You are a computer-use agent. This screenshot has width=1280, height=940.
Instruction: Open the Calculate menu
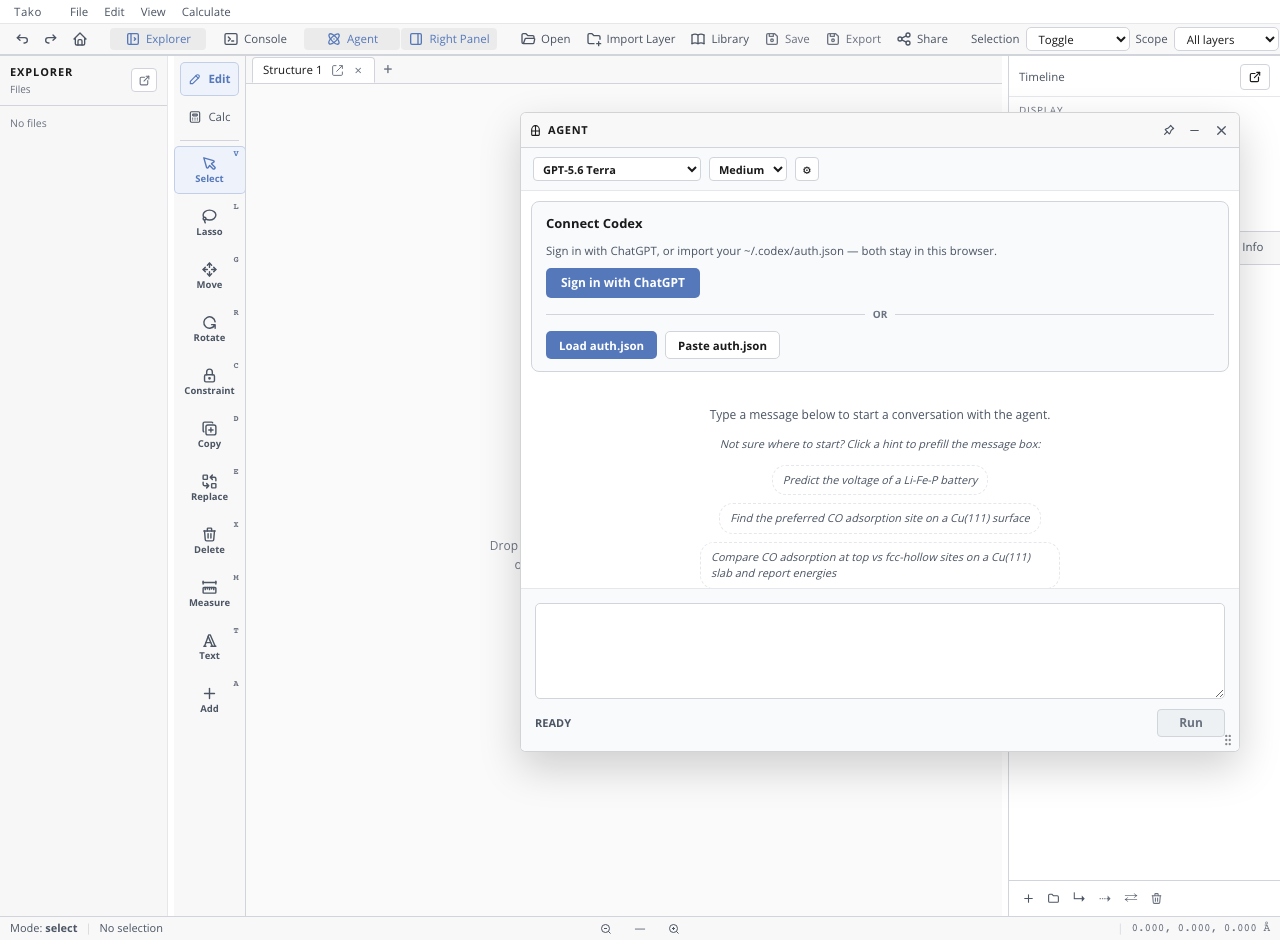point(206,12)
